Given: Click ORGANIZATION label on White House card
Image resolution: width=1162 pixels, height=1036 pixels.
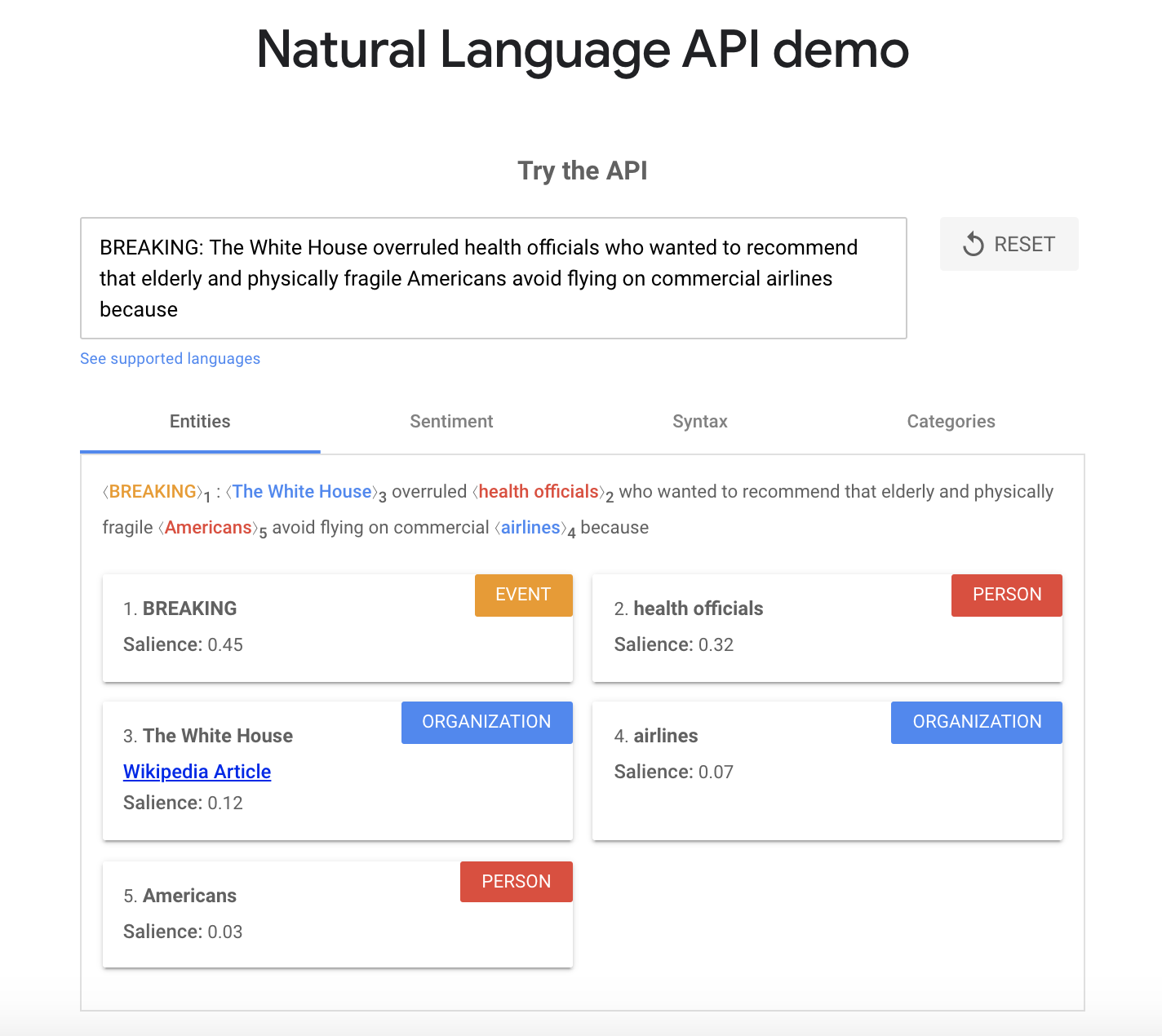Looking at the screenshot, I should click(487, 722).
